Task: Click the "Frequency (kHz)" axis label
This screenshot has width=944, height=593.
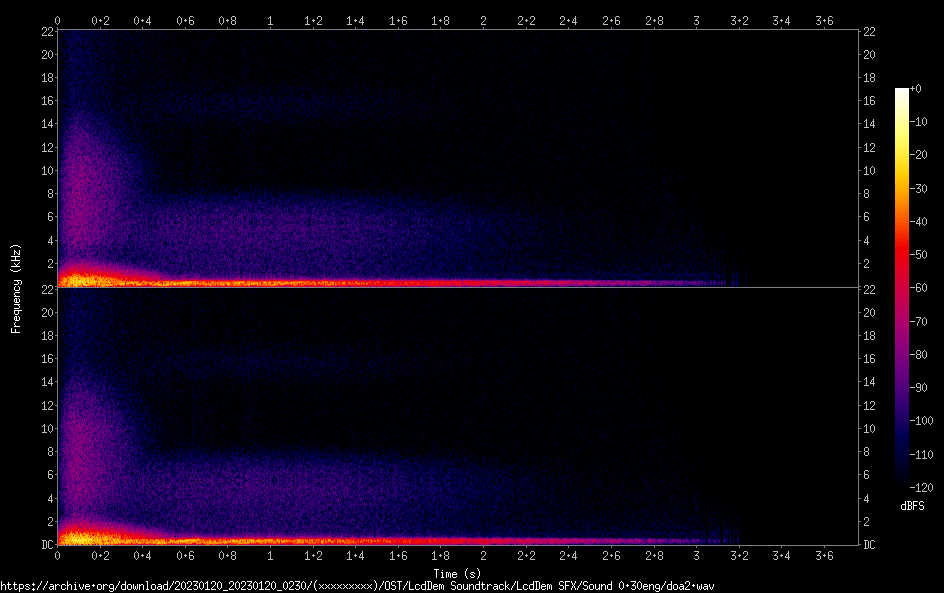Action: tap(16, 288)
